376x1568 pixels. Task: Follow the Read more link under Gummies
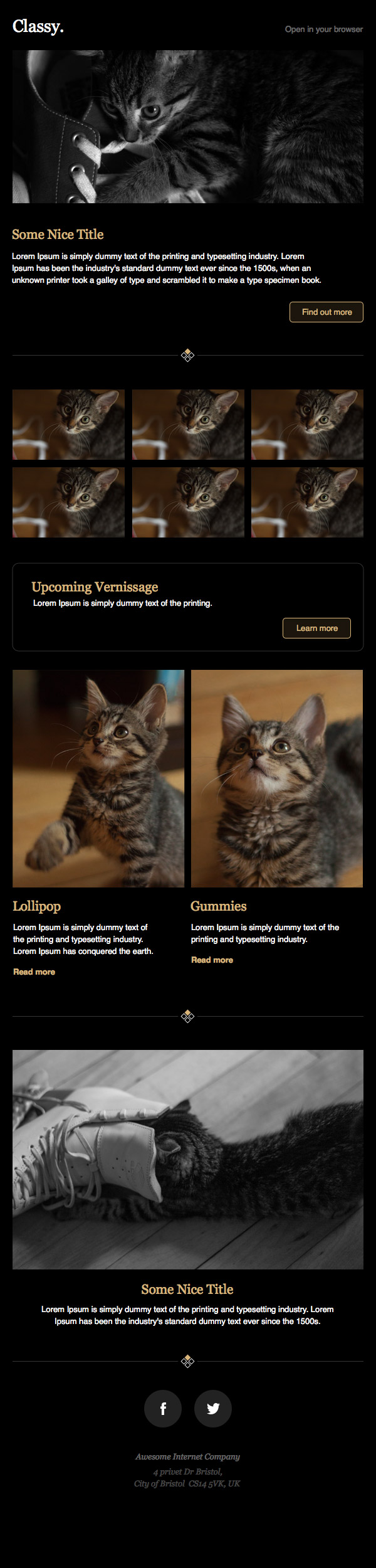[x=212, y=960]
